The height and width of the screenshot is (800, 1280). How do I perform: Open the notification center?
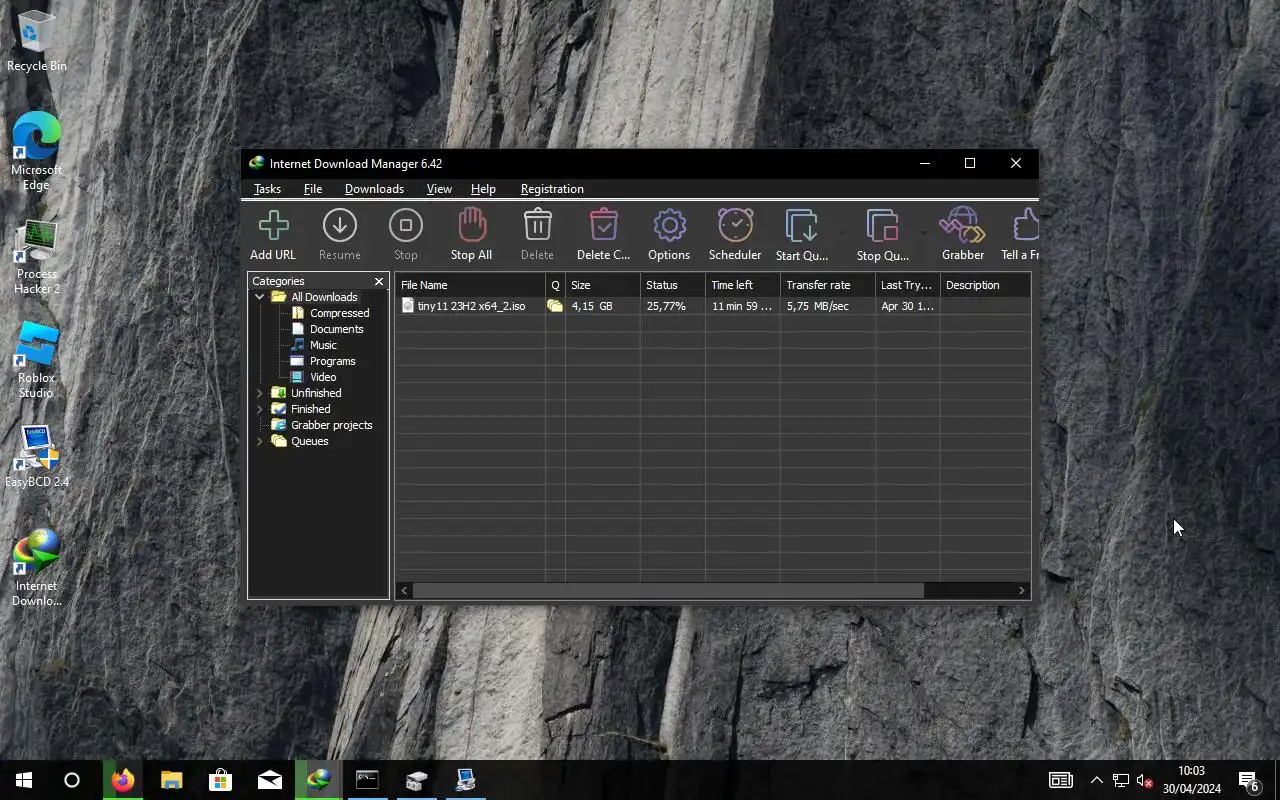[x=1249, y=780]
